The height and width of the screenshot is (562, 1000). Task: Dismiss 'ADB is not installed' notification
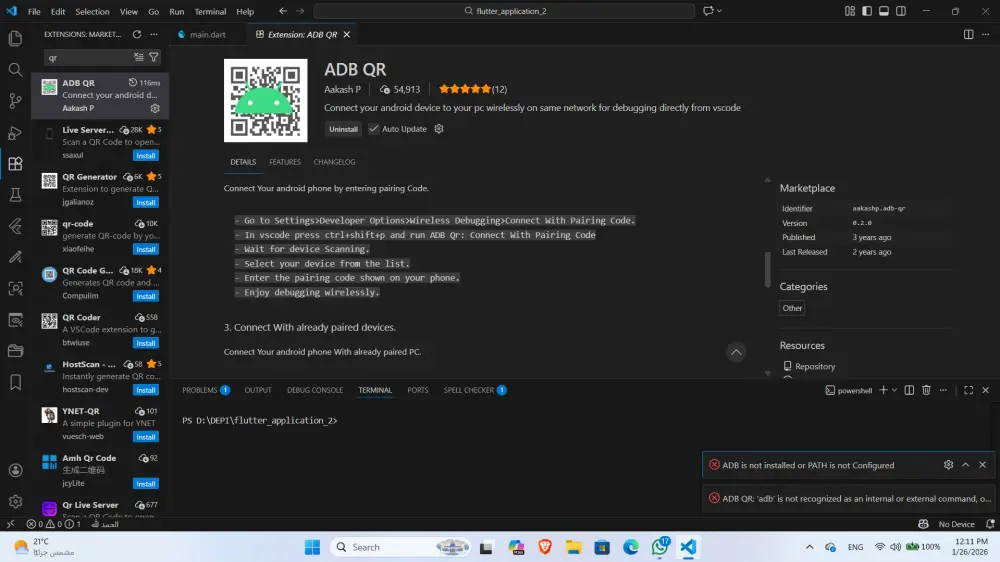click(x=983, y=465)
